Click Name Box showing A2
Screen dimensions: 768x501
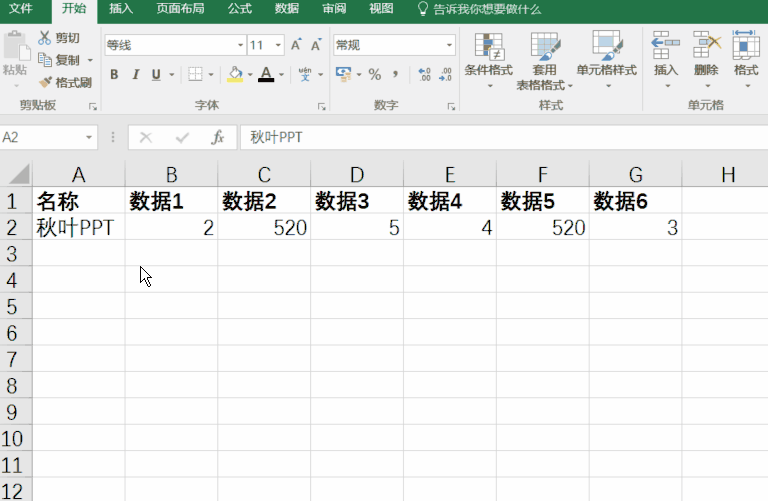click(48, 138)
